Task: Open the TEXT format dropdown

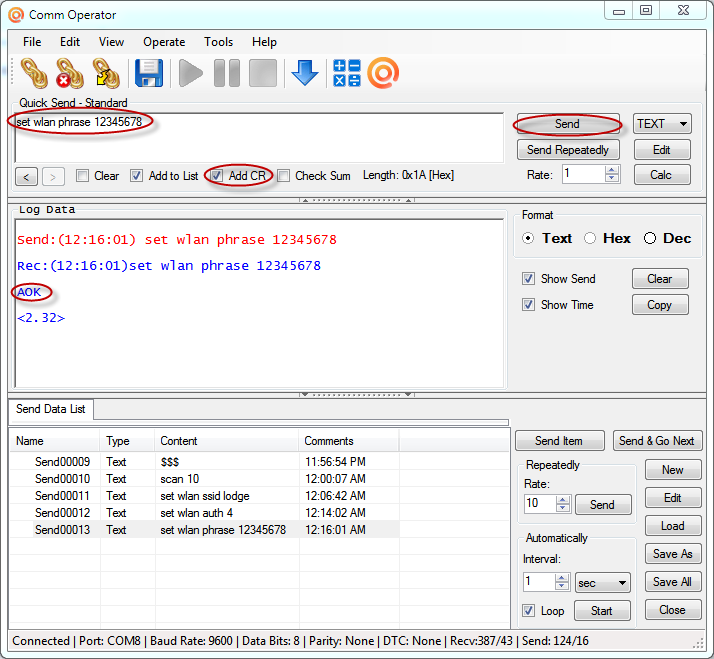Action: [662, 124]
